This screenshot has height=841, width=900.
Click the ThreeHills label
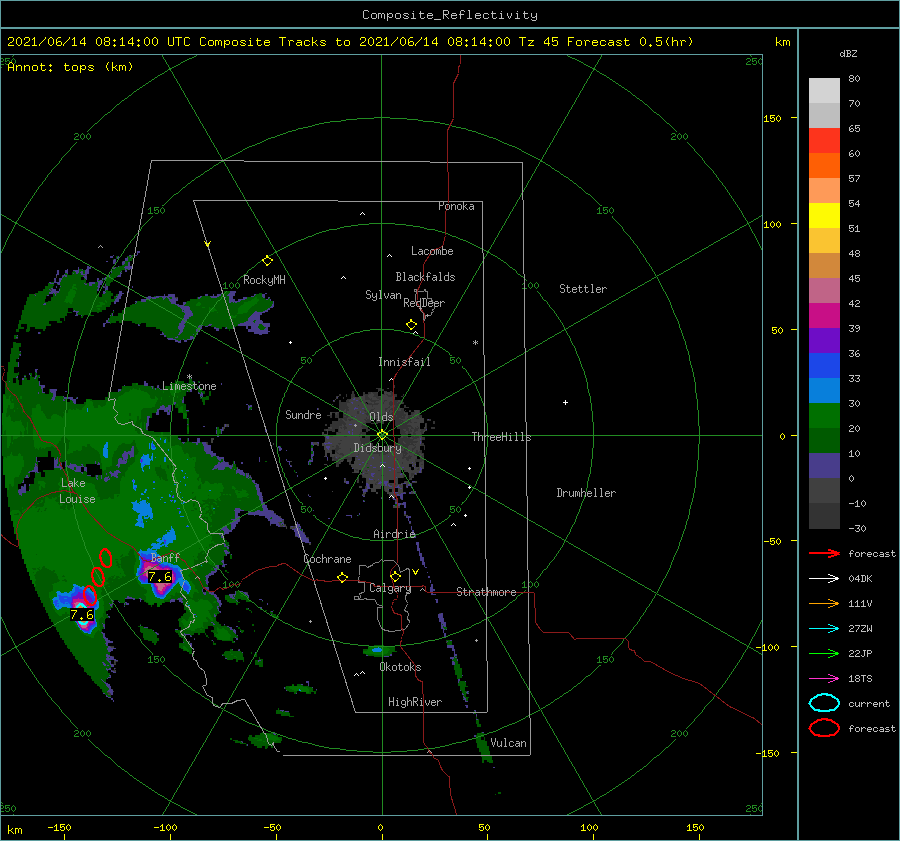(501, 437)
